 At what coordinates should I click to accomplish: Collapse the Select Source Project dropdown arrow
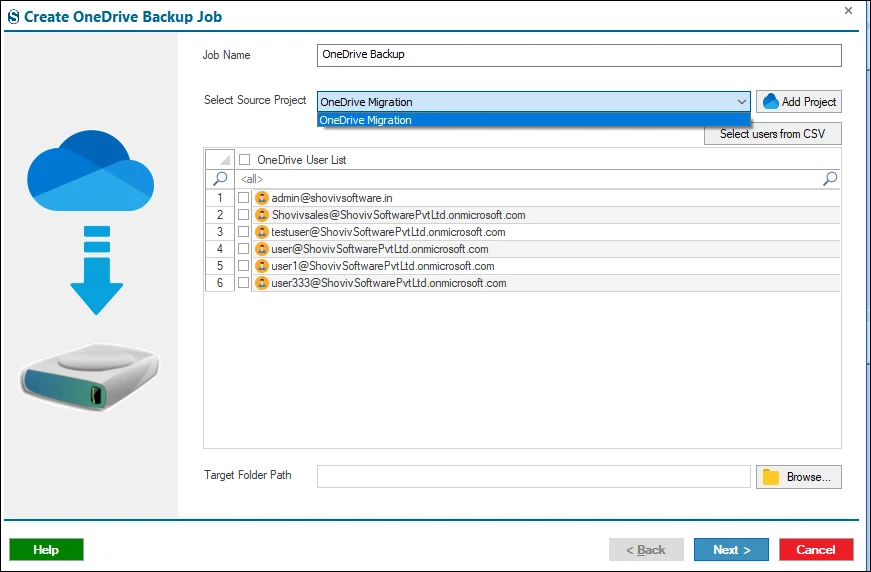tap(742, 102)
